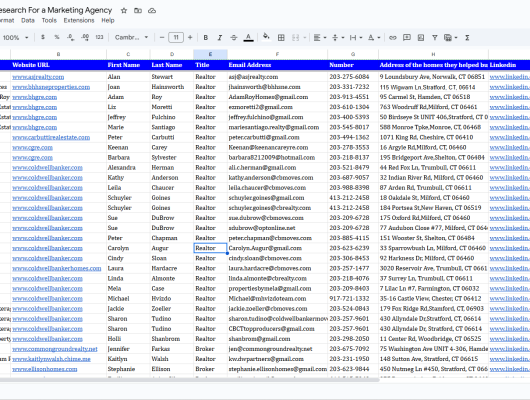530x400 pixels.
Task: Open link www.coldwellbankerhomes.com
Action: pos(57,268)
